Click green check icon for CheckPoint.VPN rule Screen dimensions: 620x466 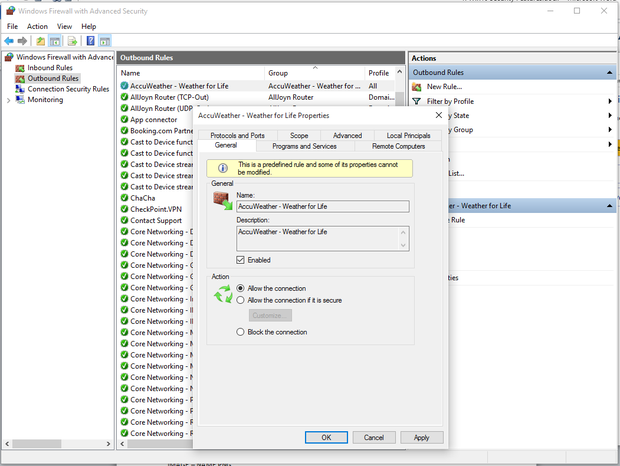124,209
